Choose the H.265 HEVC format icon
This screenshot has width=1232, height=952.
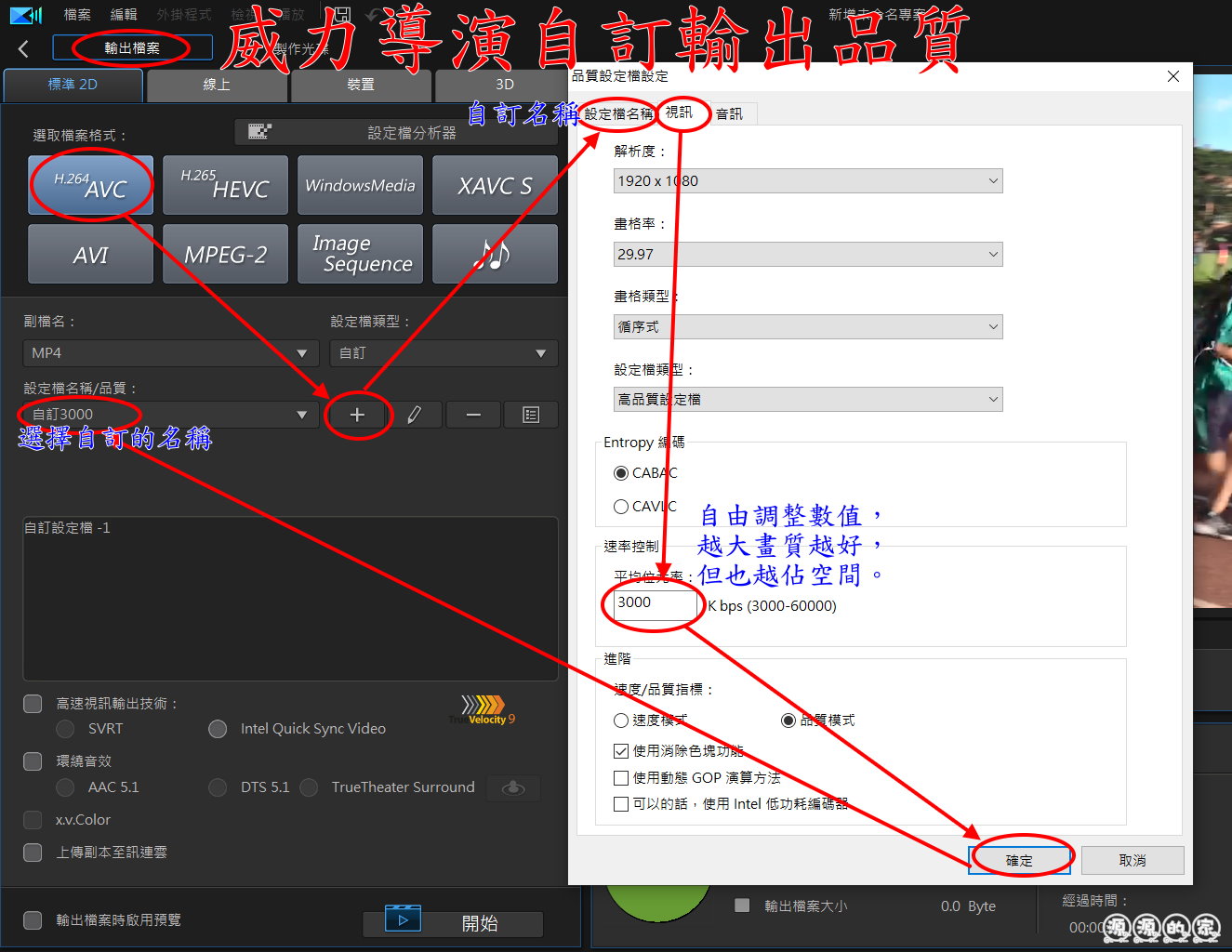225,185
